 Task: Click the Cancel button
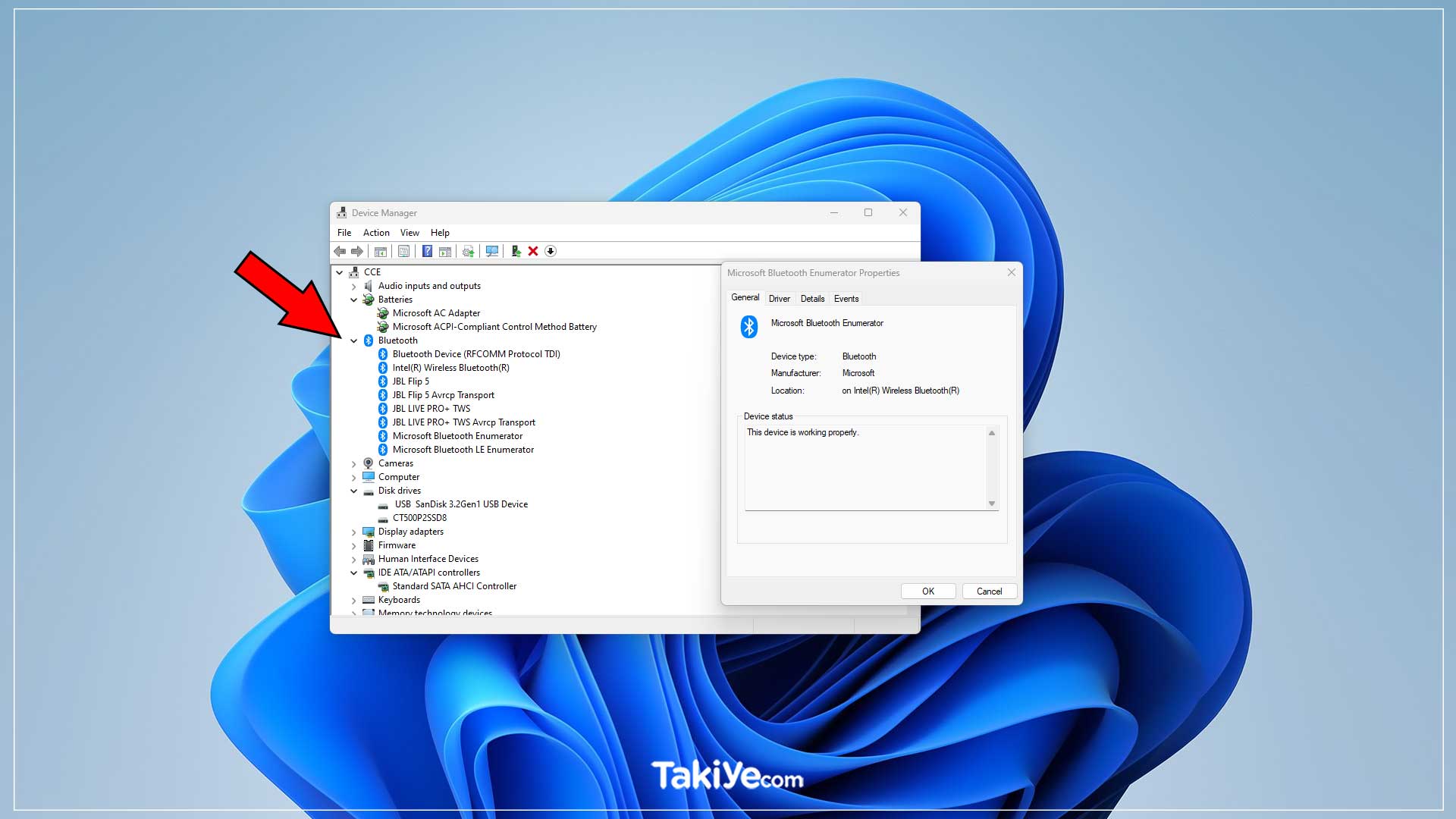(989, 591)
